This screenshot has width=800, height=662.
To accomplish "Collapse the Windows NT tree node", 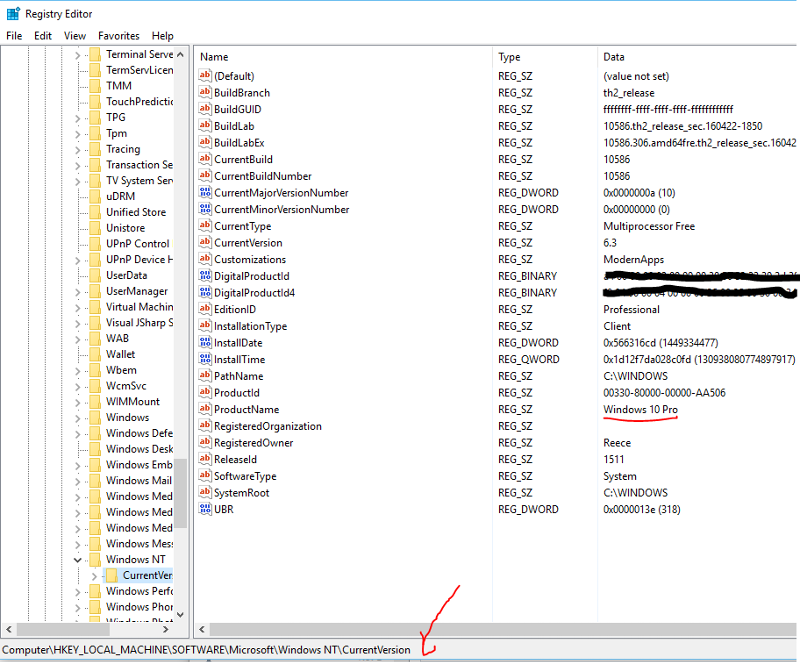I will (78, 560).
